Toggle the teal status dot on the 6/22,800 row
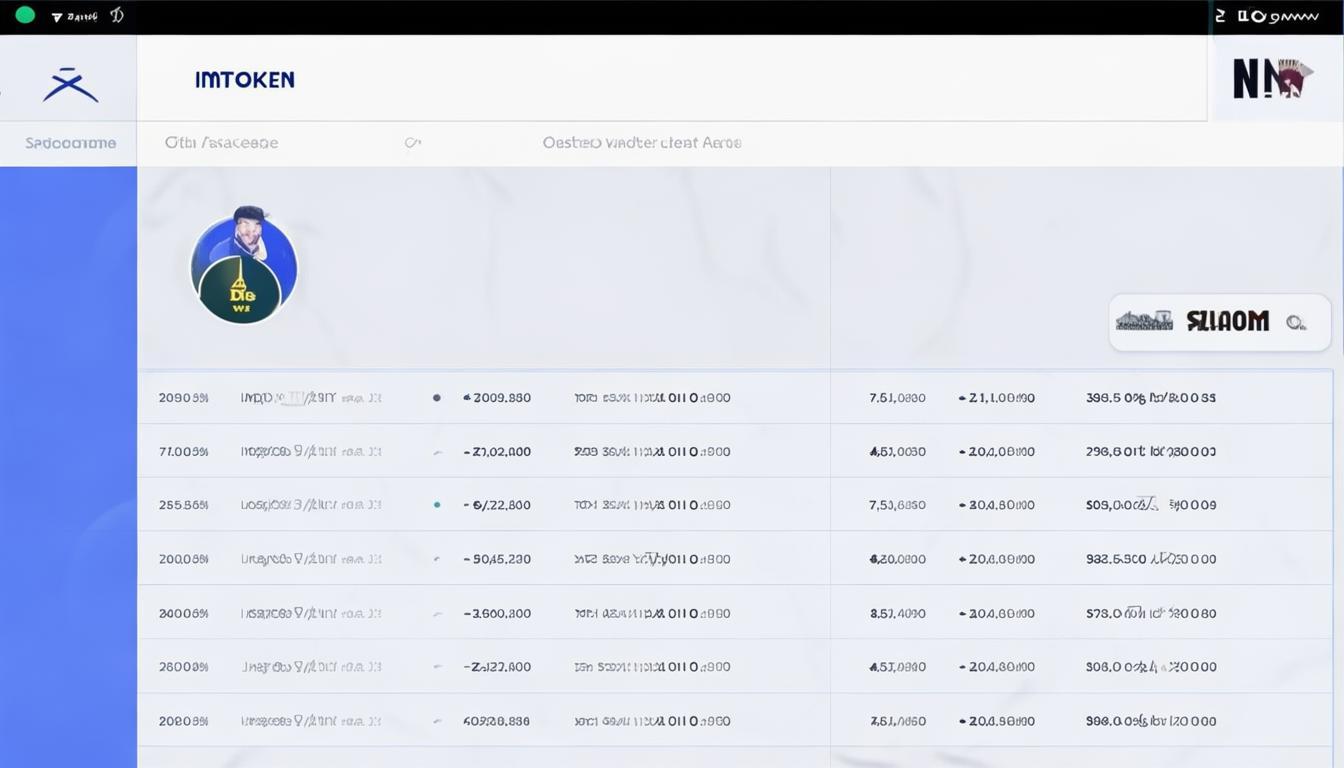 pyautogui.click(x=436, y=505)
